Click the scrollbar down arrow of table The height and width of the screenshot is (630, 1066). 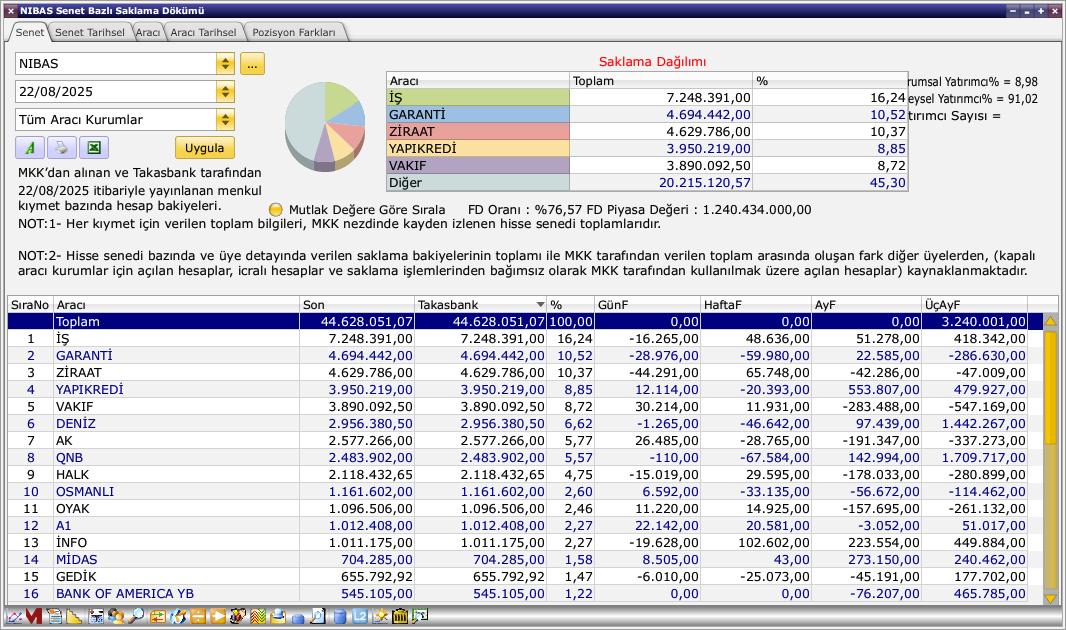point(1050,598)
